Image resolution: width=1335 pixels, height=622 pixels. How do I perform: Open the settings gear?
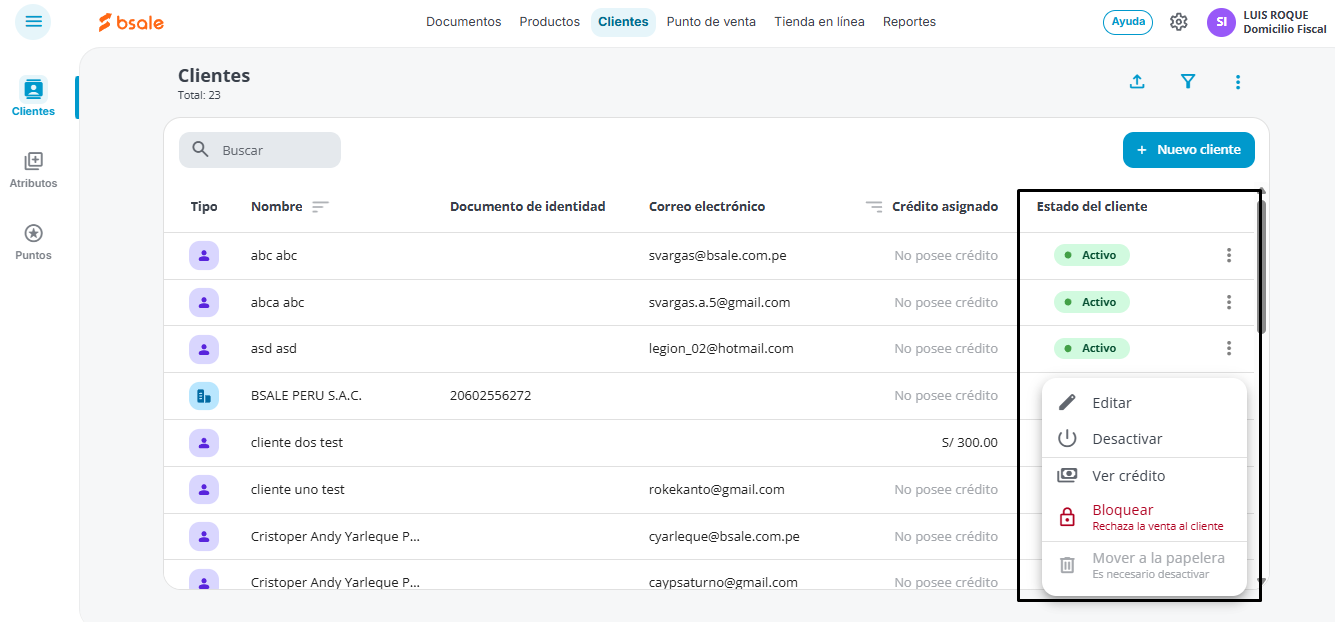coord(1179,22)
